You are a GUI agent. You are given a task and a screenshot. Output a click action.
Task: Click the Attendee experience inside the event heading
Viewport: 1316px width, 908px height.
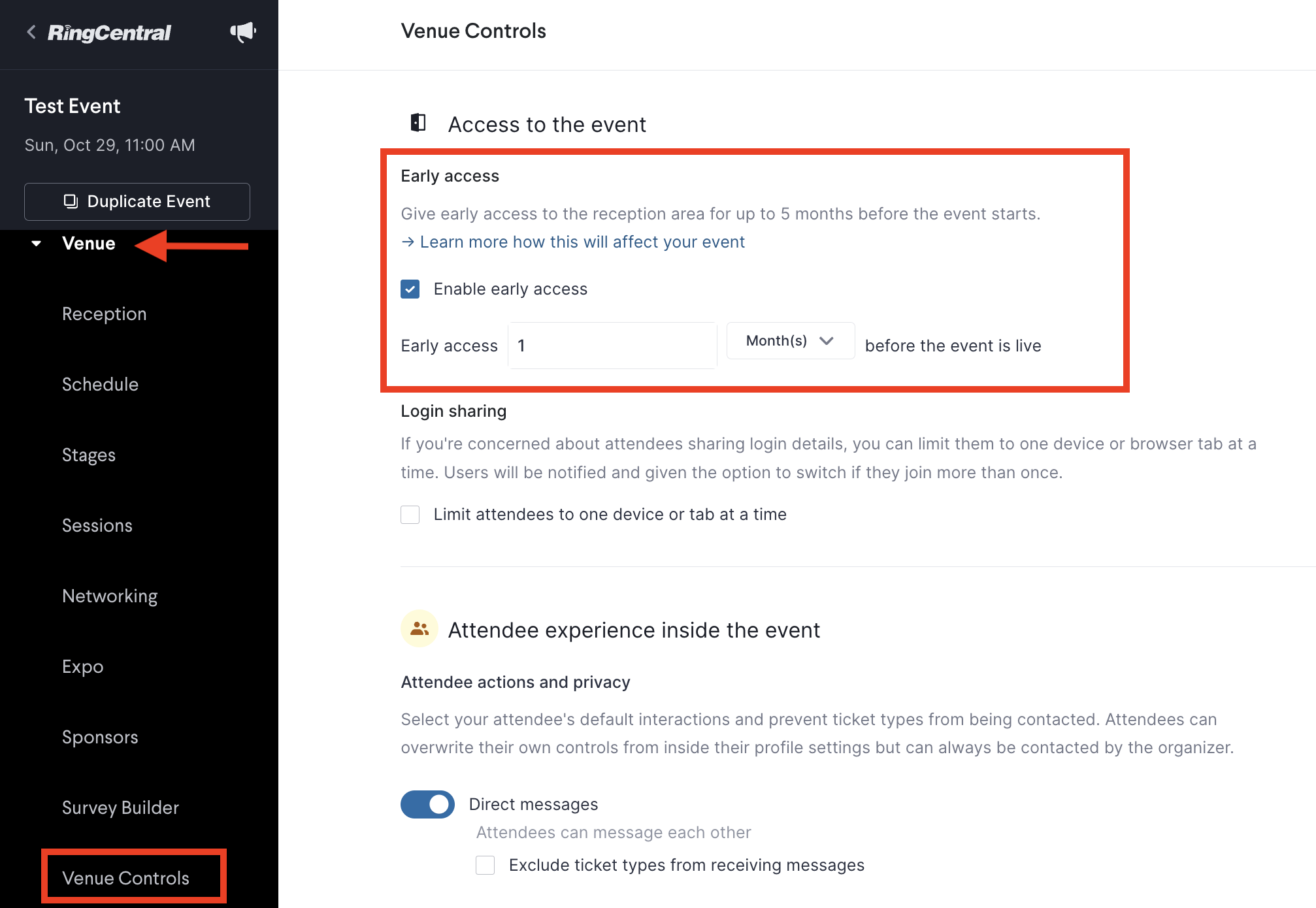pyautogui.click(x=634, y=630)
